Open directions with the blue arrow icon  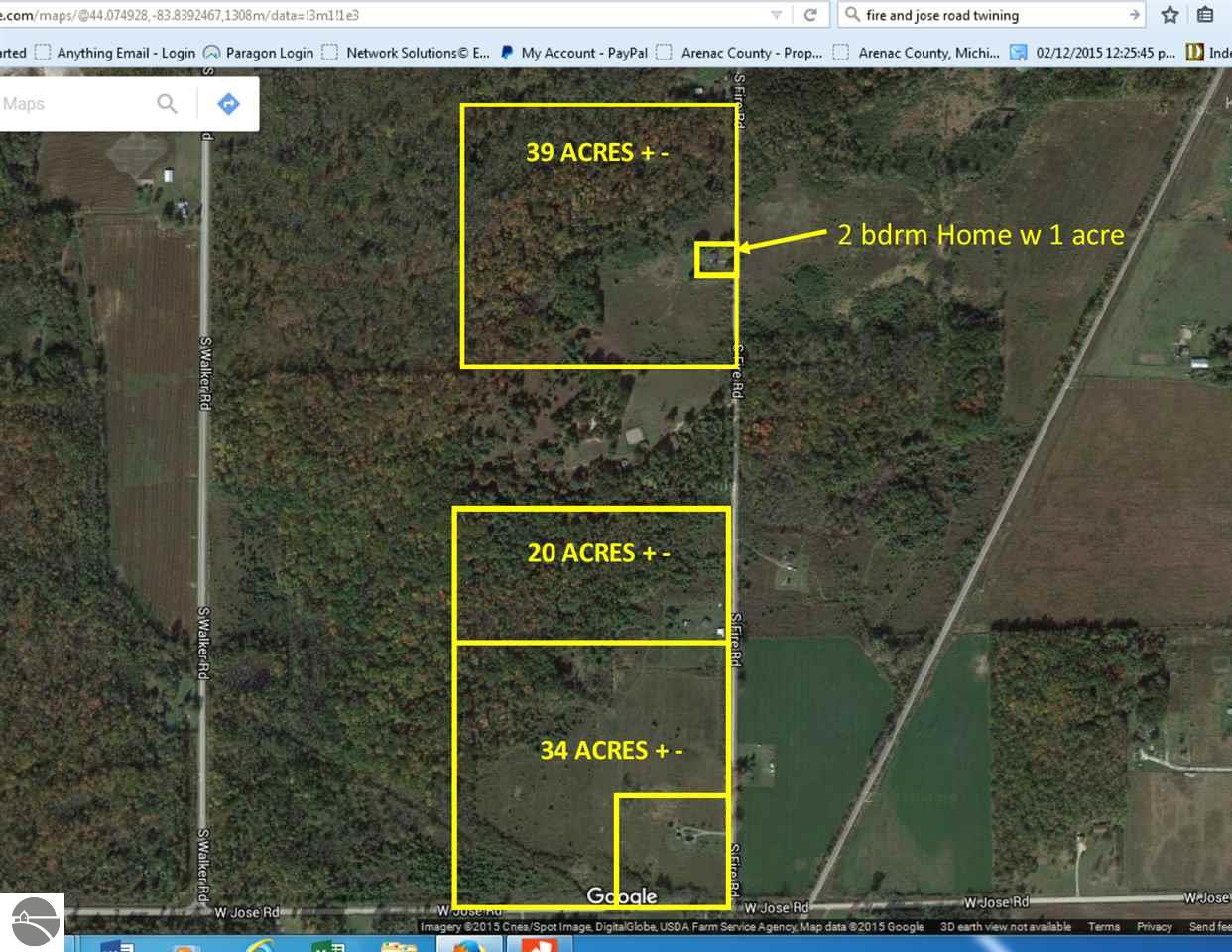228,103
